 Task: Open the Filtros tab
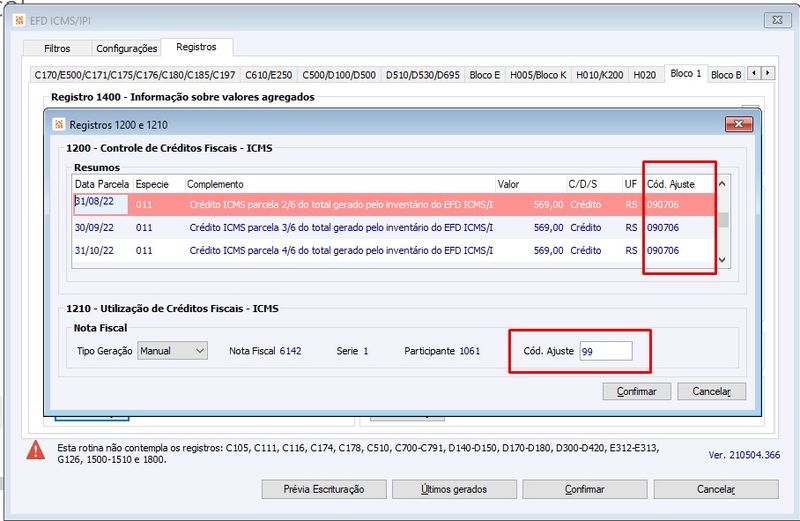pyautogui.click(x=57, y=48)
